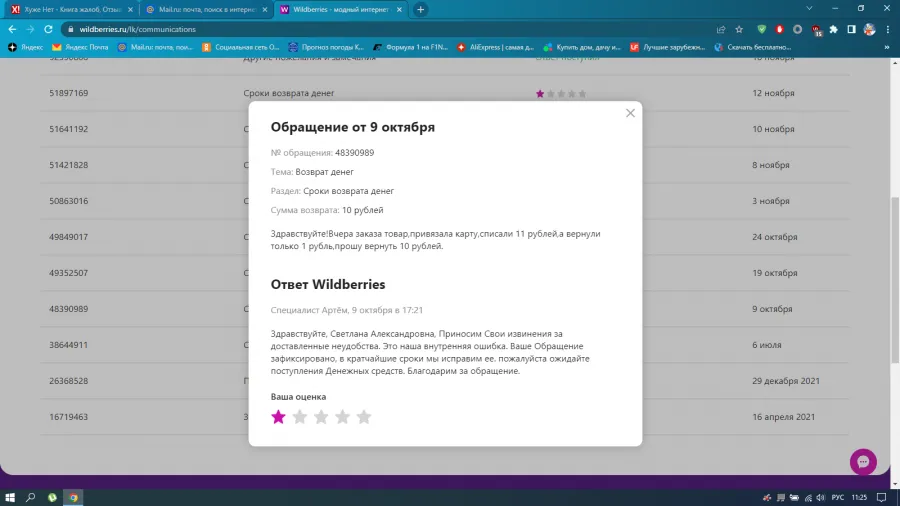Open the red adblock extension icon
900x506 pixels.
pyautogui.click(x=779, y=29)
